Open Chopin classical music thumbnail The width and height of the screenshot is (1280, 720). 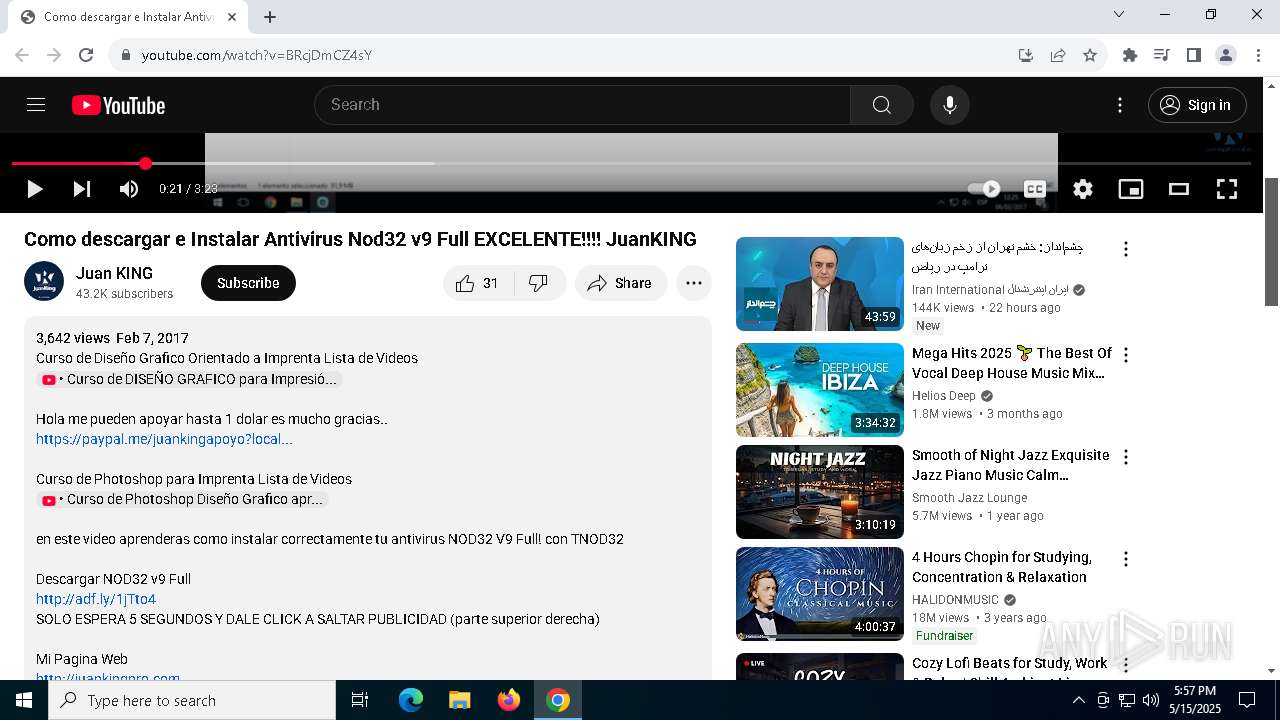pos(820,594)
